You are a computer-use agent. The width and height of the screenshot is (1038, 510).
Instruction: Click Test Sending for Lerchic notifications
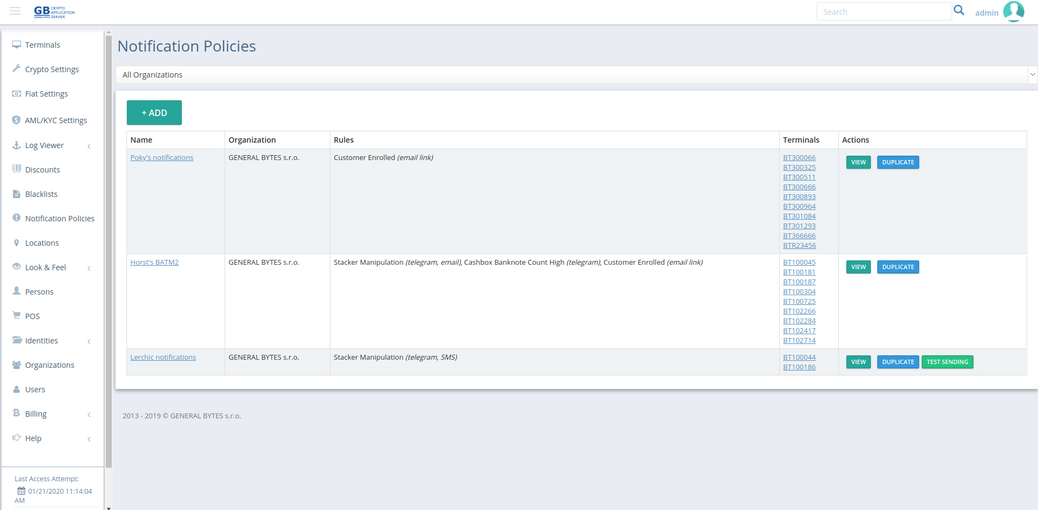click(947, 362)
